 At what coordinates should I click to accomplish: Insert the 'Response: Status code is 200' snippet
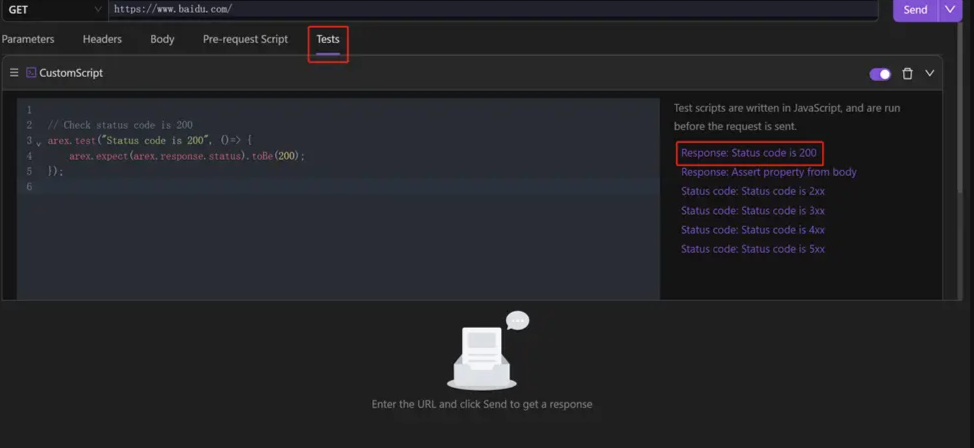tap(748, 153)
